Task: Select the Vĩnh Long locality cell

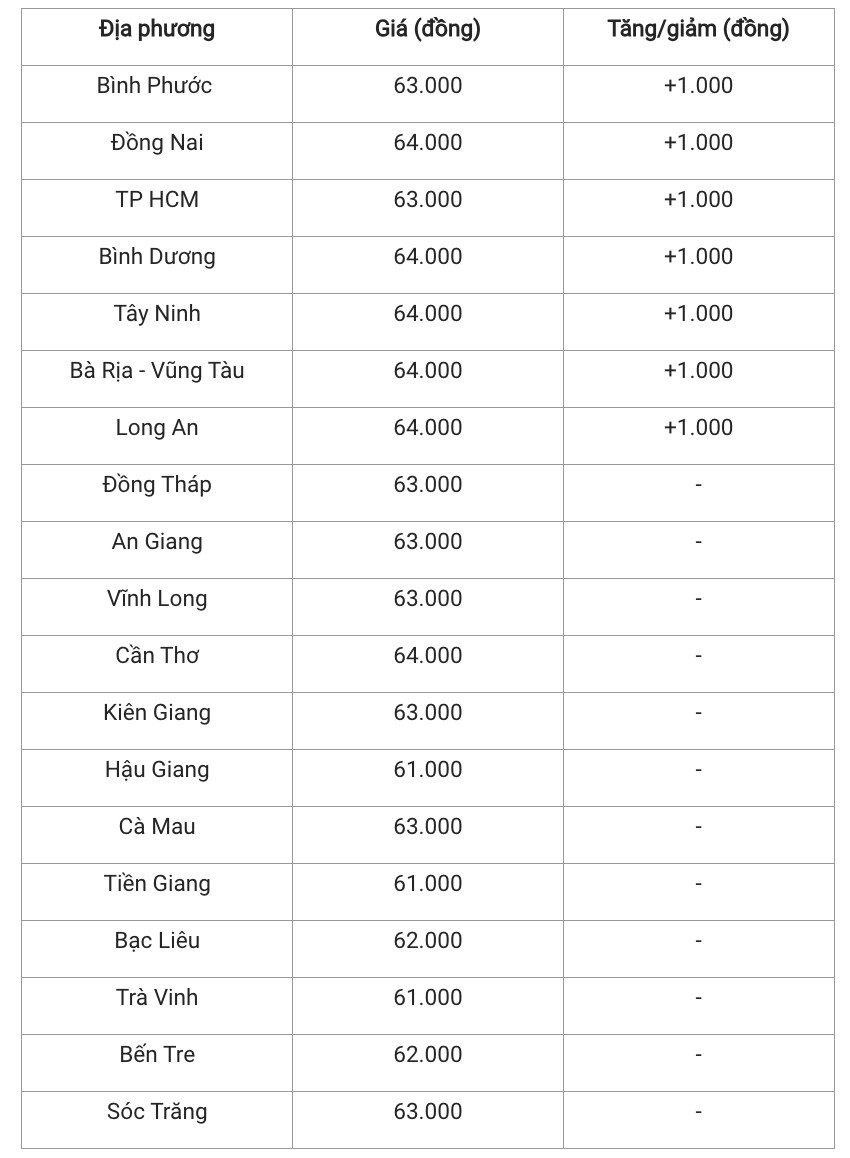Action: (x=157, y=599)
